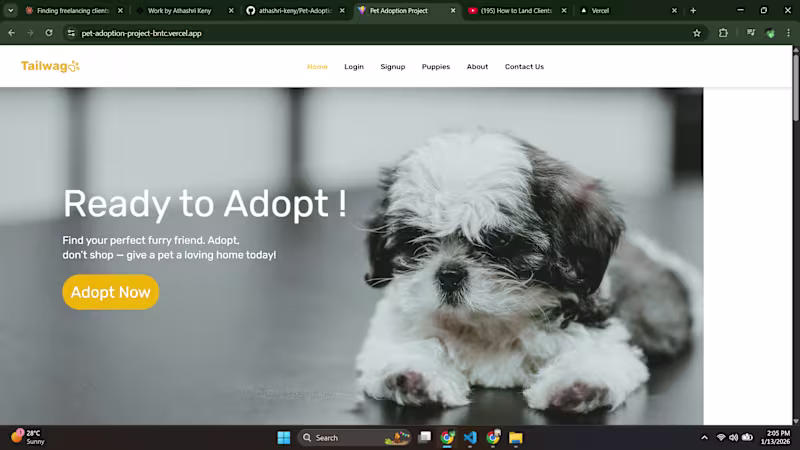This screenshot has height=450, width=800.
Task: Close the How to Land Clients tab
Action: [x=564, y=10]
